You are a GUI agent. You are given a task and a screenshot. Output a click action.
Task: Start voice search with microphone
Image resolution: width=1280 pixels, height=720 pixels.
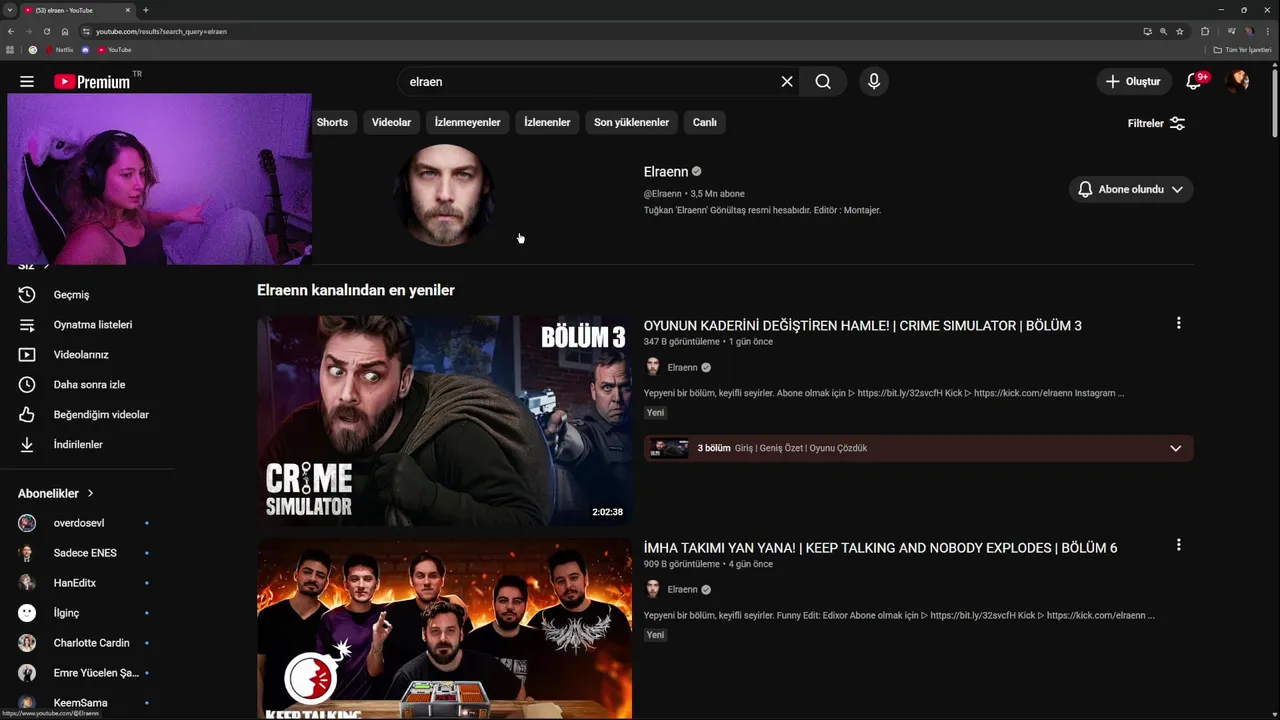pyautogui.click(x=874, y=82)
